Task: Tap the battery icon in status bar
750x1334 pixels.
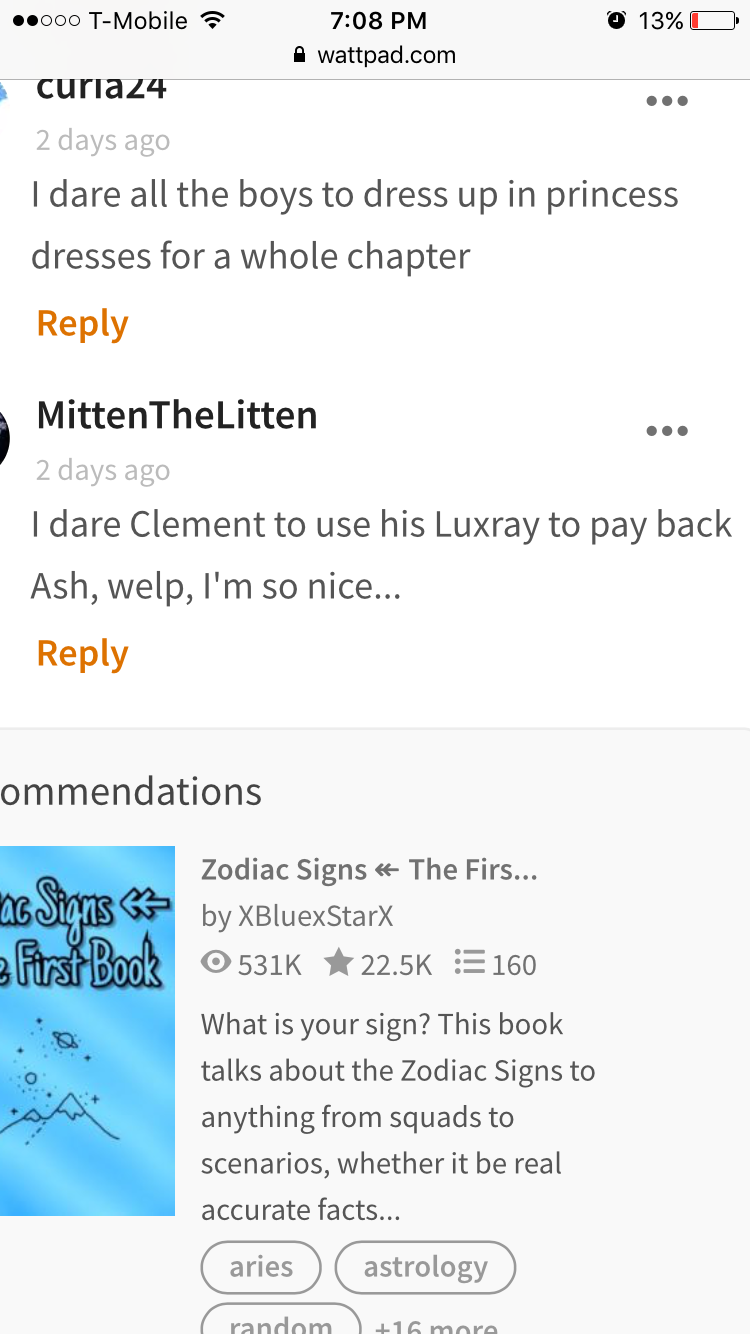Action: 713,20
